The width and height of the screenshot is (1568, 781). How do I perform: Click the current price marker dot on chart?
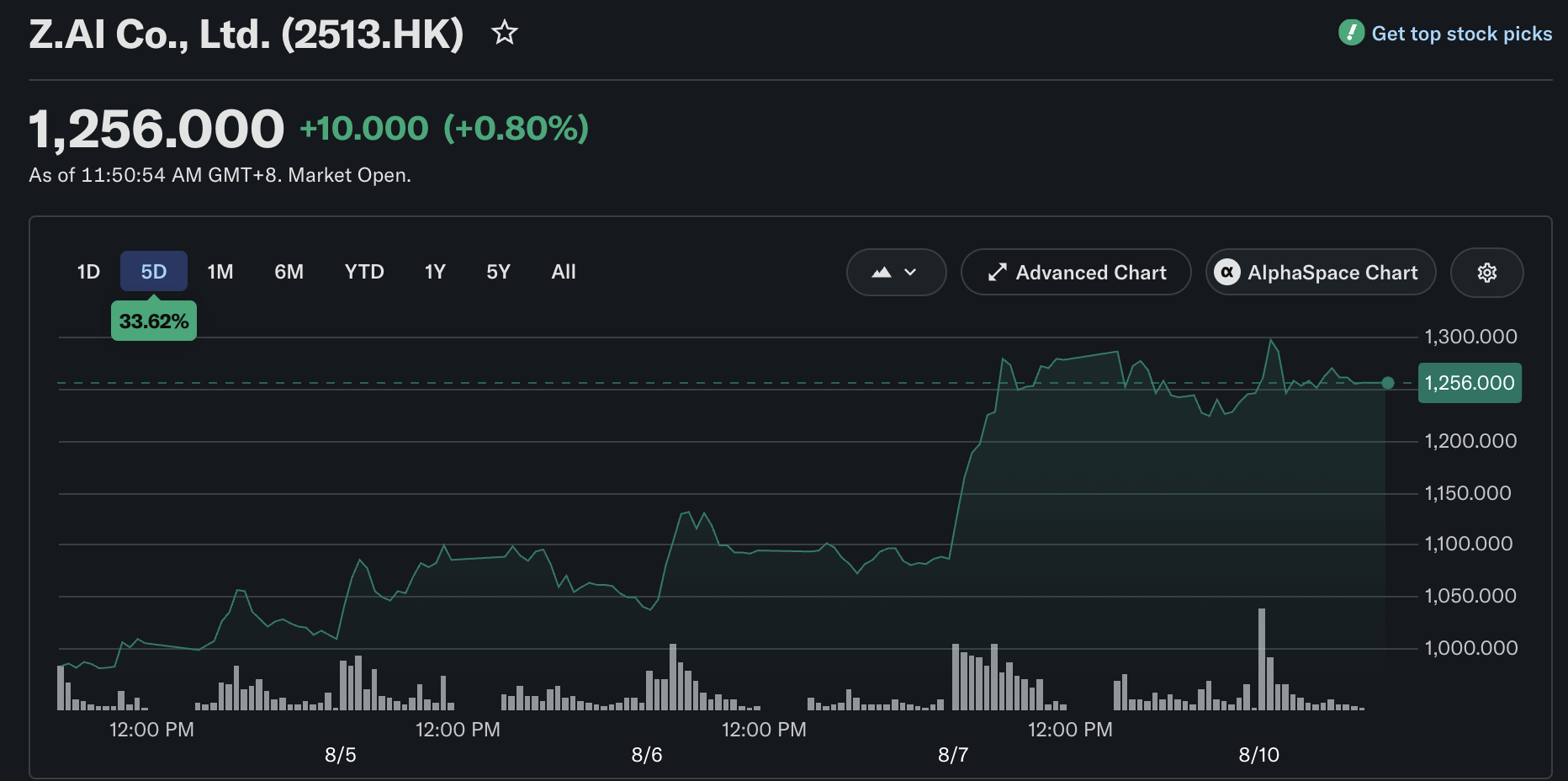coord(1388,383)
